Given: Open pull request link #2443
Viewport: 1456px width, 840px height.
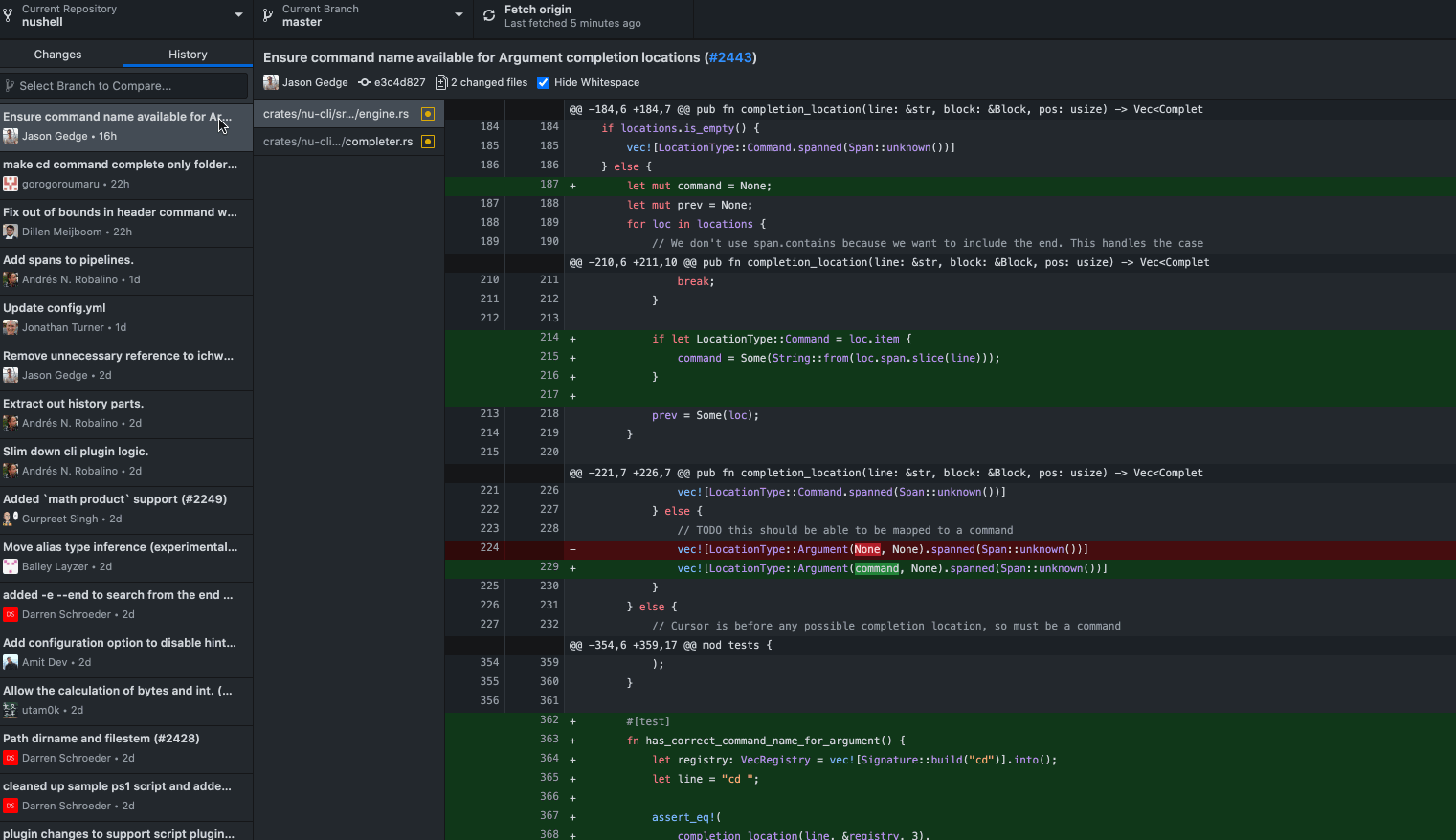Looking at the screenshot, I should (x=731, y=57).
